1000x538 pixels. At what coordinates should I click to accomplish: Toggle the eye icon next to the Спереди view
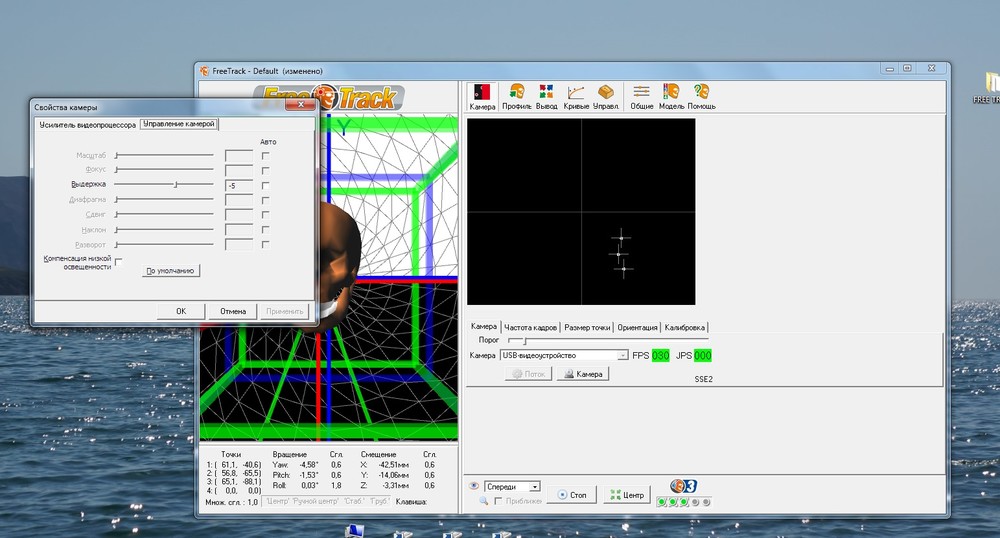(474, 486)
